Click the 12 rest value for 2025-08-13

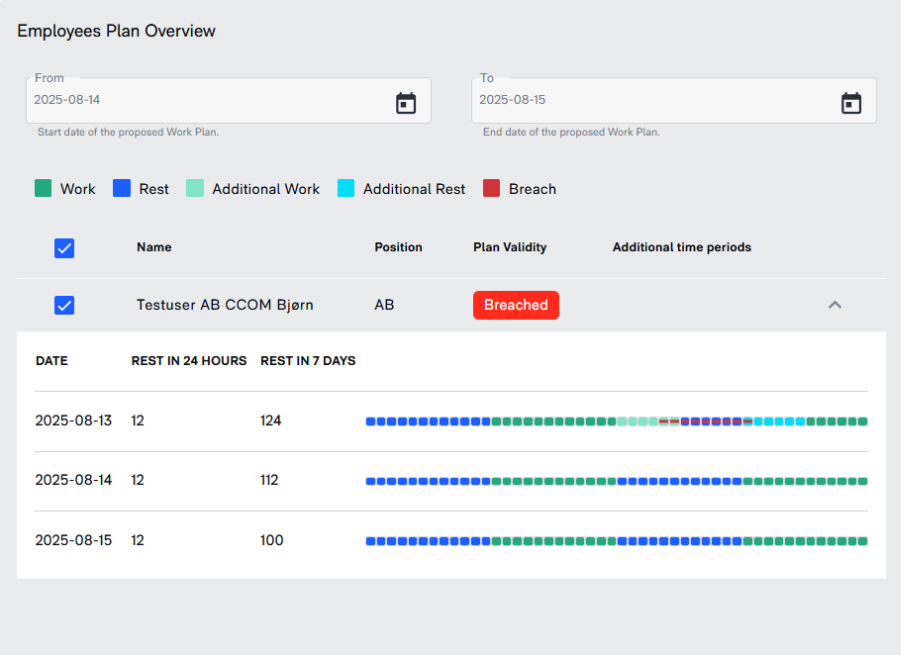(137, 421)
